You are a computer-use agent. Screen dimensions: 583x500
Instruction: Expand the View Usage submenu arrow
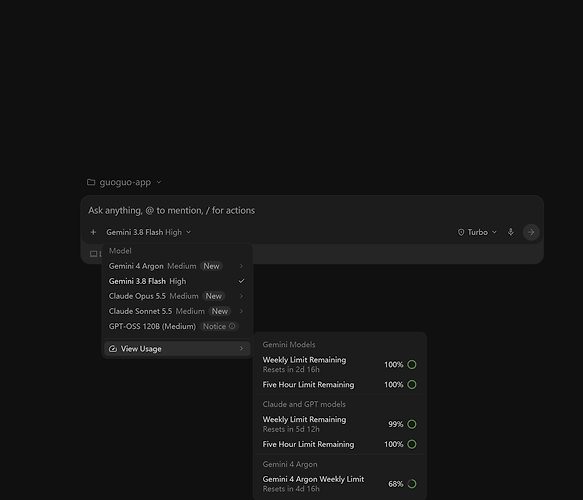coord(241,349)
